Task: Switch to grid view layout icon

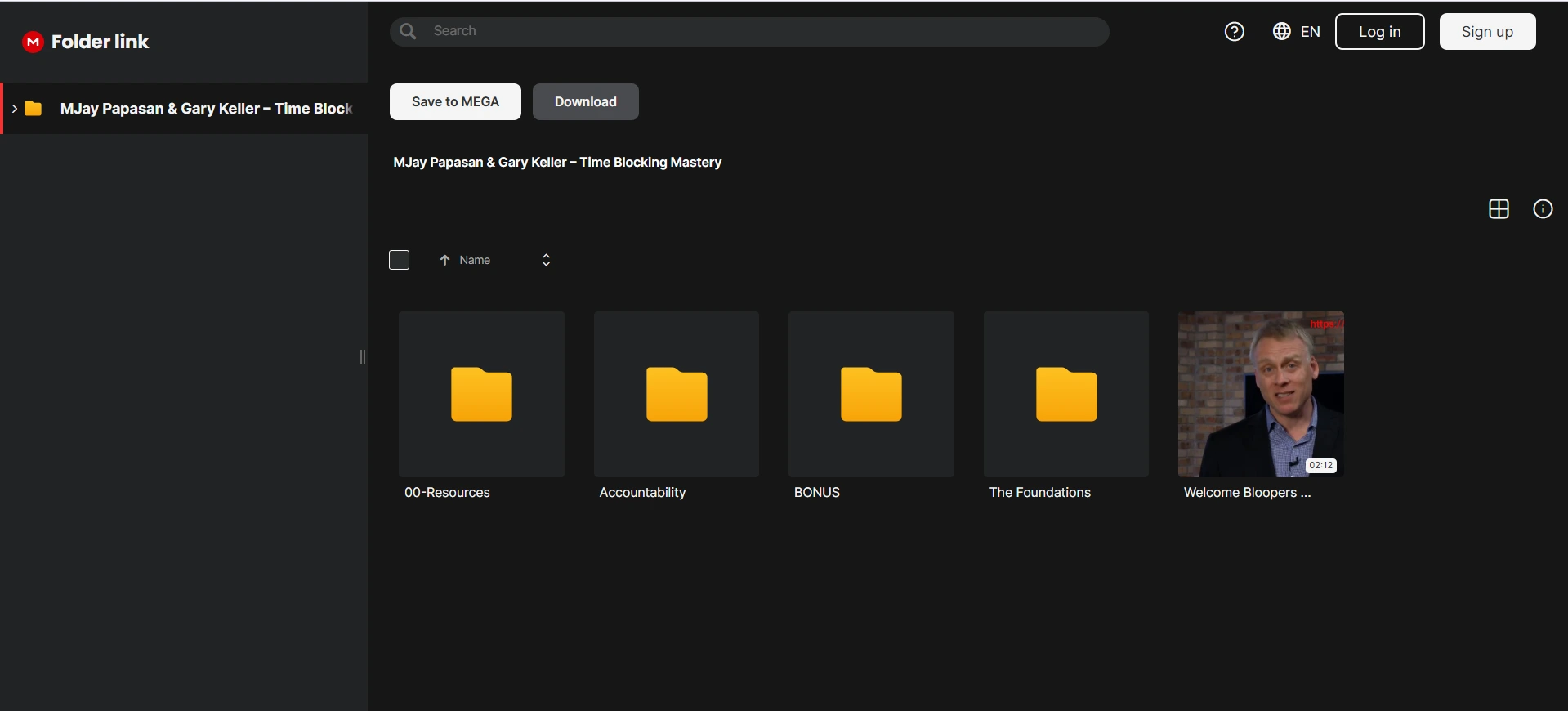Action: click(1499, 209)
